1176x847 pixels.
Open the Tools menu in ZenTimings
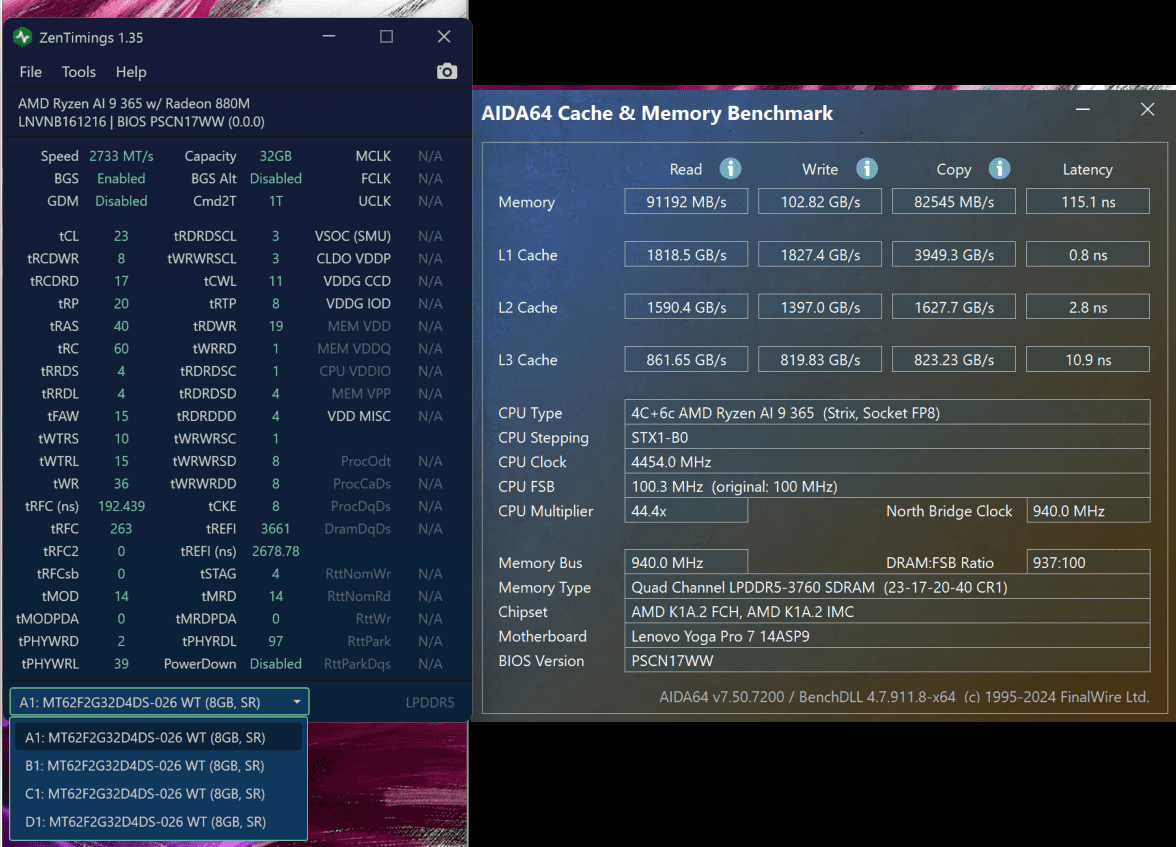click(78, 72)
